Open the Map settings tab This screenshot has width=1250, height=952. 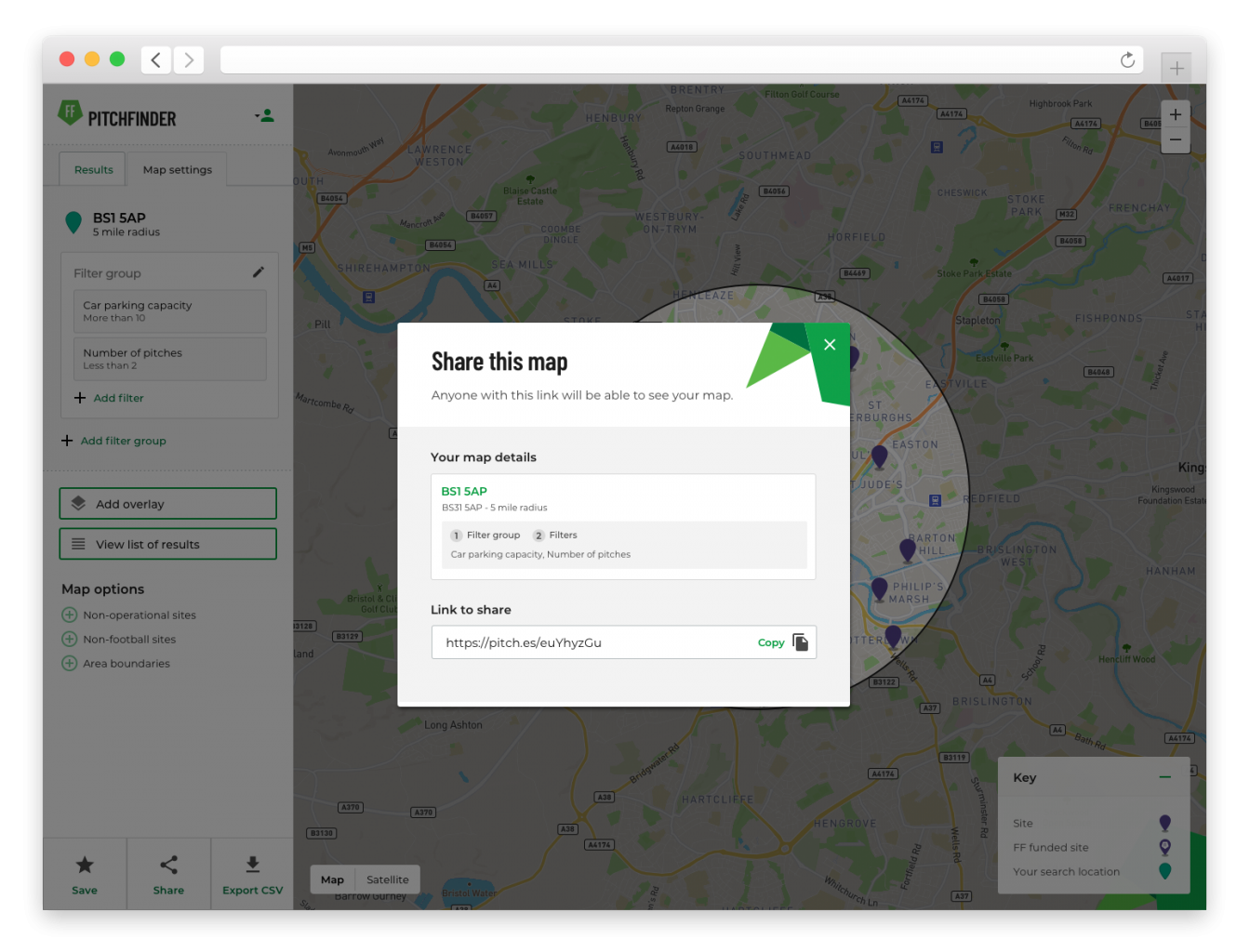point(177,169)
